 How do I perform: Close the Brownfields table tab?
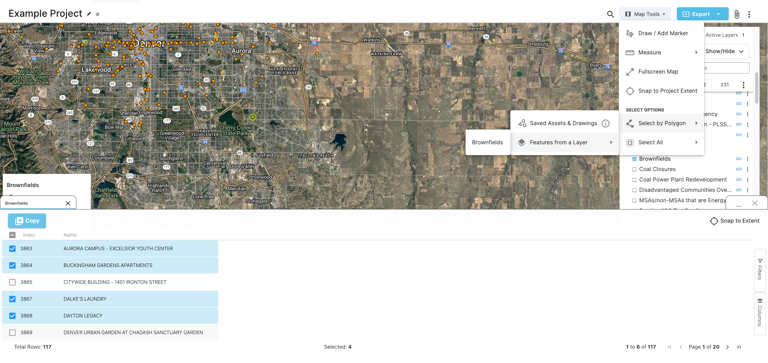tap(68, 203)
